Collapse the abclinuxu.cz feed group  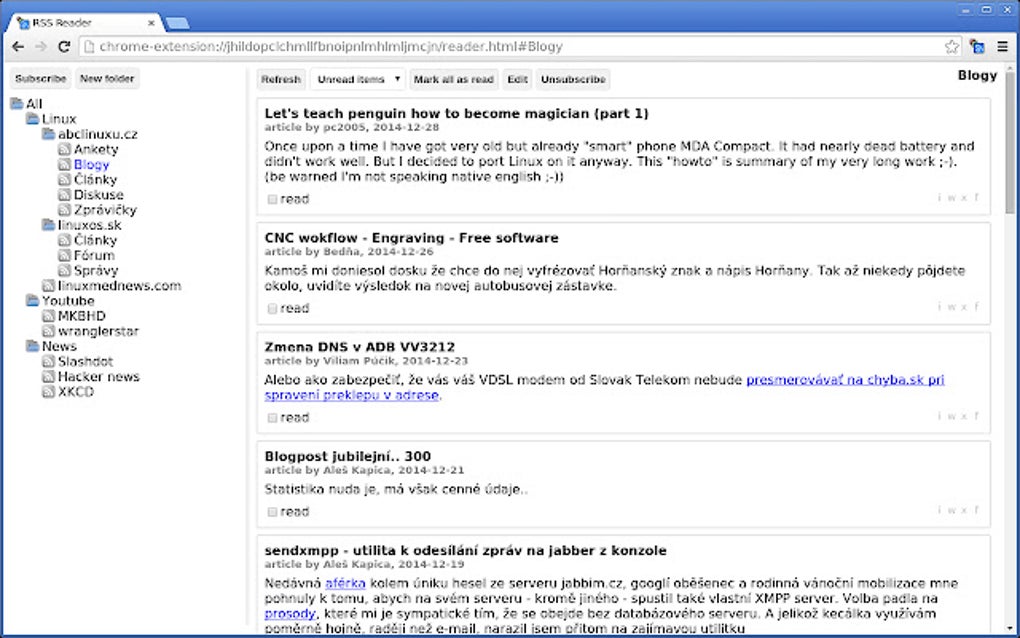point(49,133)
